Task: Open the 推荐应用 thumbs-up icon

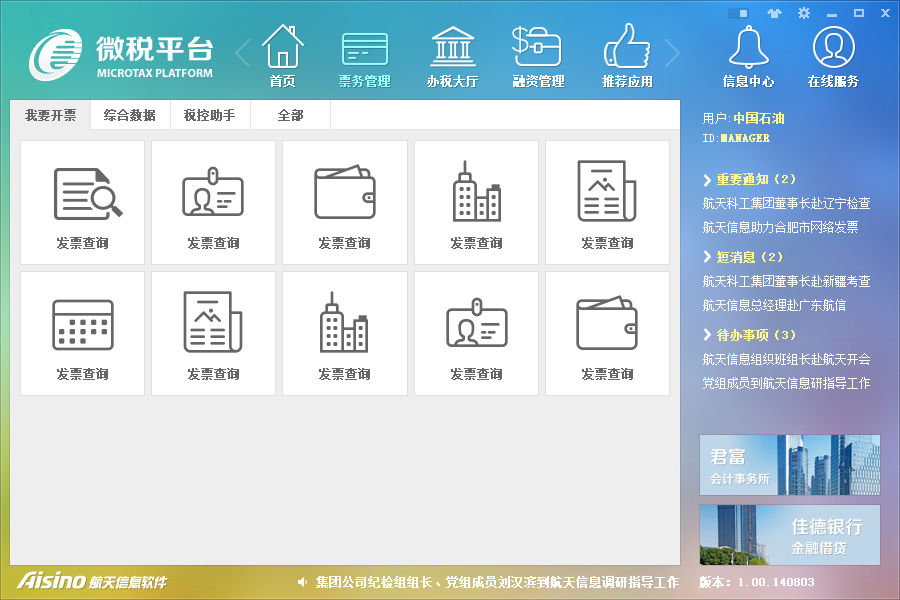Action: pos(627,56)
